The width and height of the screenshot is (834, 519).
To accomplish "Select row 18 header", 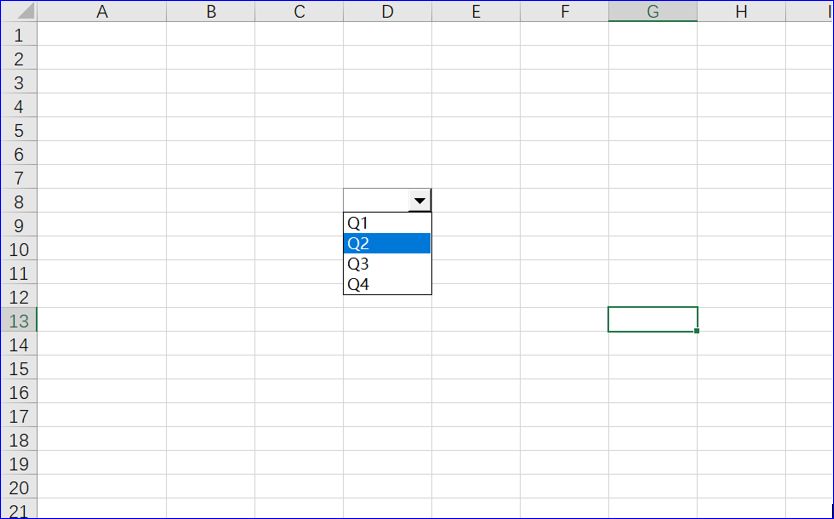I will tap(19, 440).
